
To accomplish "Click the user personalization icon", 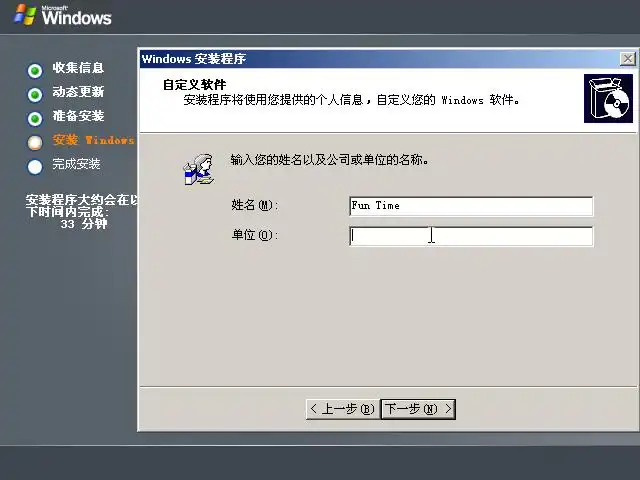I will (x=199, y=169).
